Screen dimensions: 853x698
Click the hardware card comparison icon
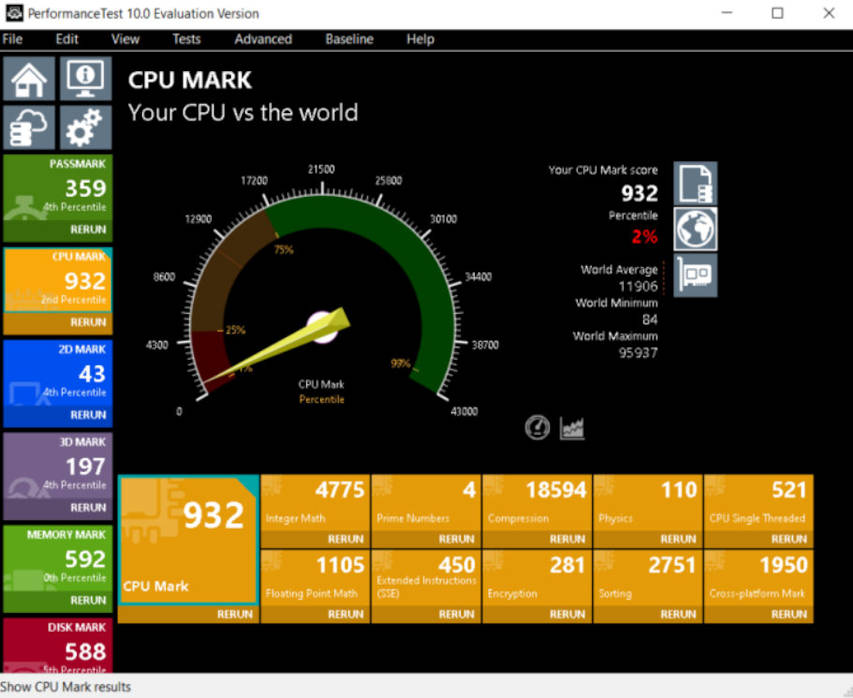pos(695,275)
